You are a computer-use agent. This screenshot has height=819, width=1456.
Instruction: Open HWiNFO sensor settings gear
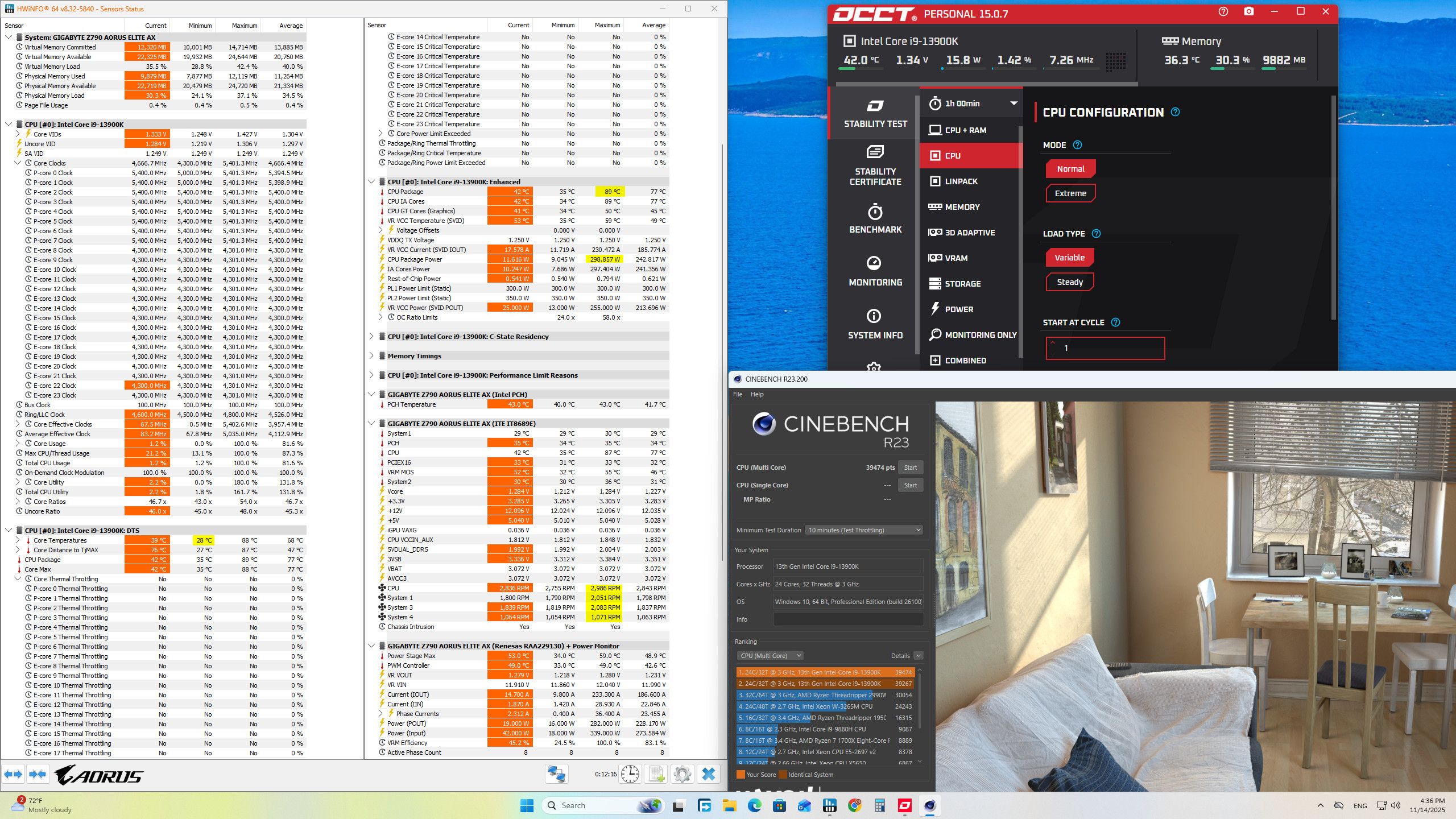(682, 774)
